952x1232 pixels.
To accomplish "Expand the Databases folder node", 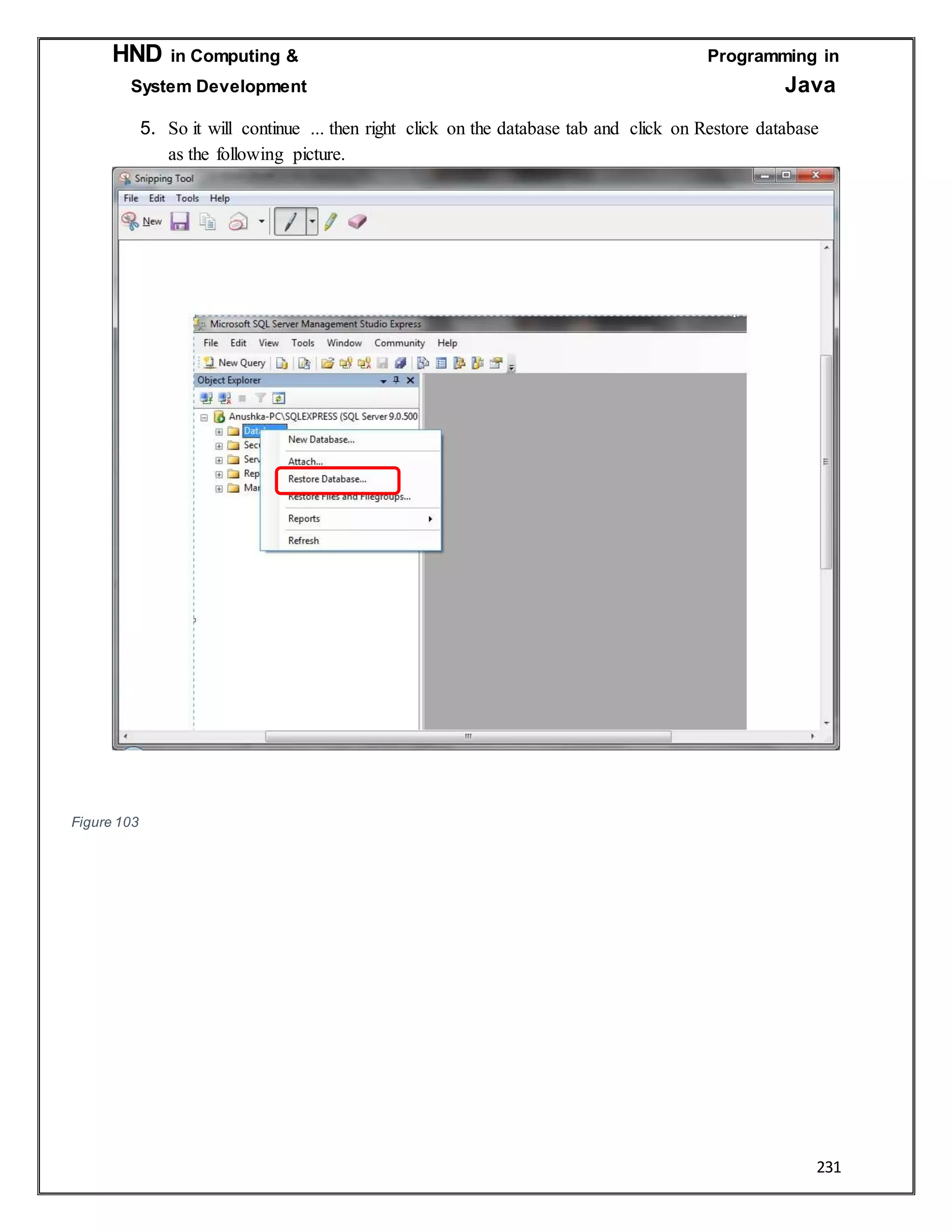I will point(219,431).
